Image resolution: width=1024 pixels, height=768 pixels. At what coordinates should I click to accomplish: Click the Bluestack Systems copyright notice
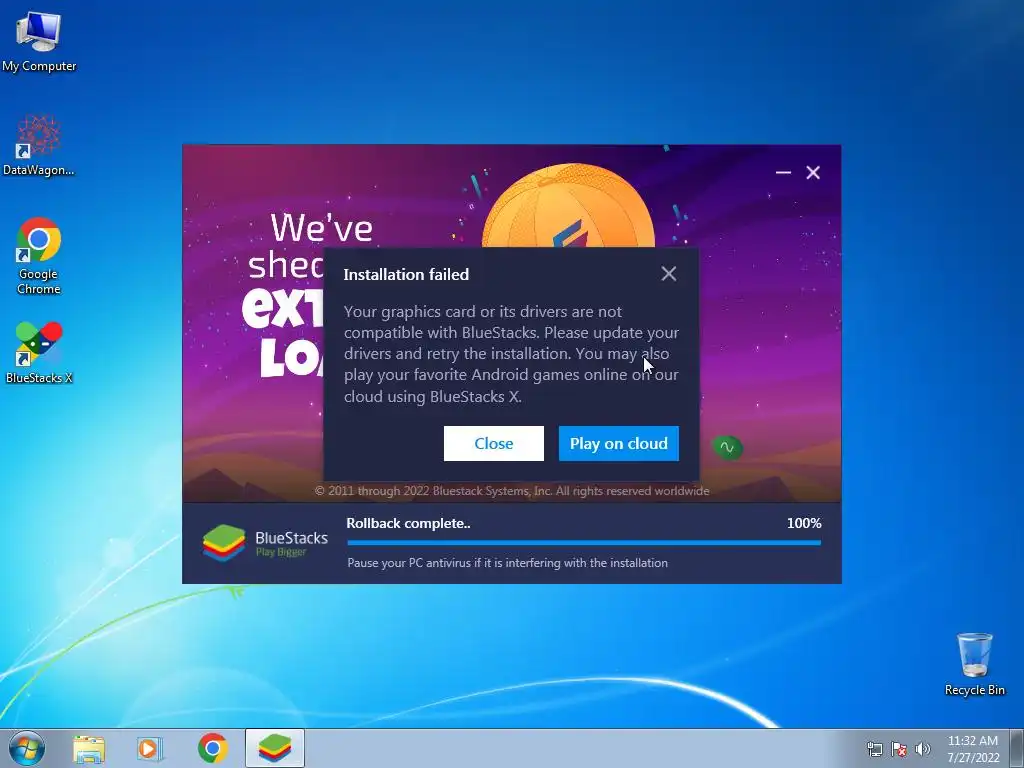pyautogui.click(x=511, y=491)
